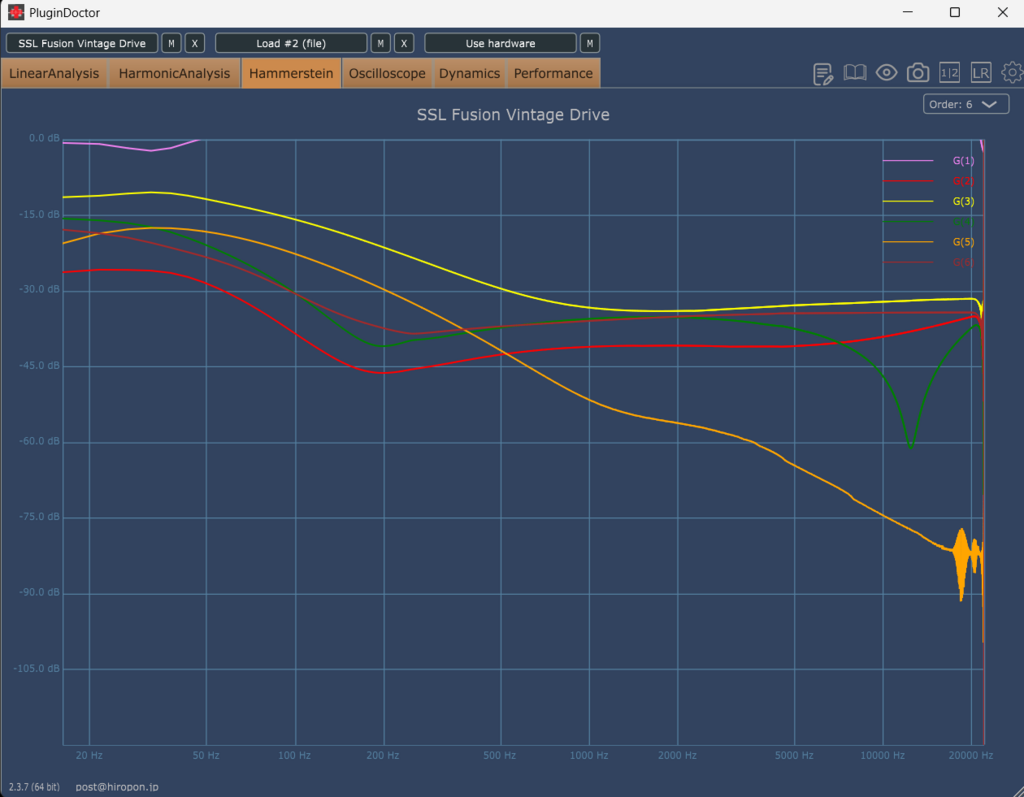Open the SSL Fusion Vintage Drive plugin slot button

pos(82,43)
